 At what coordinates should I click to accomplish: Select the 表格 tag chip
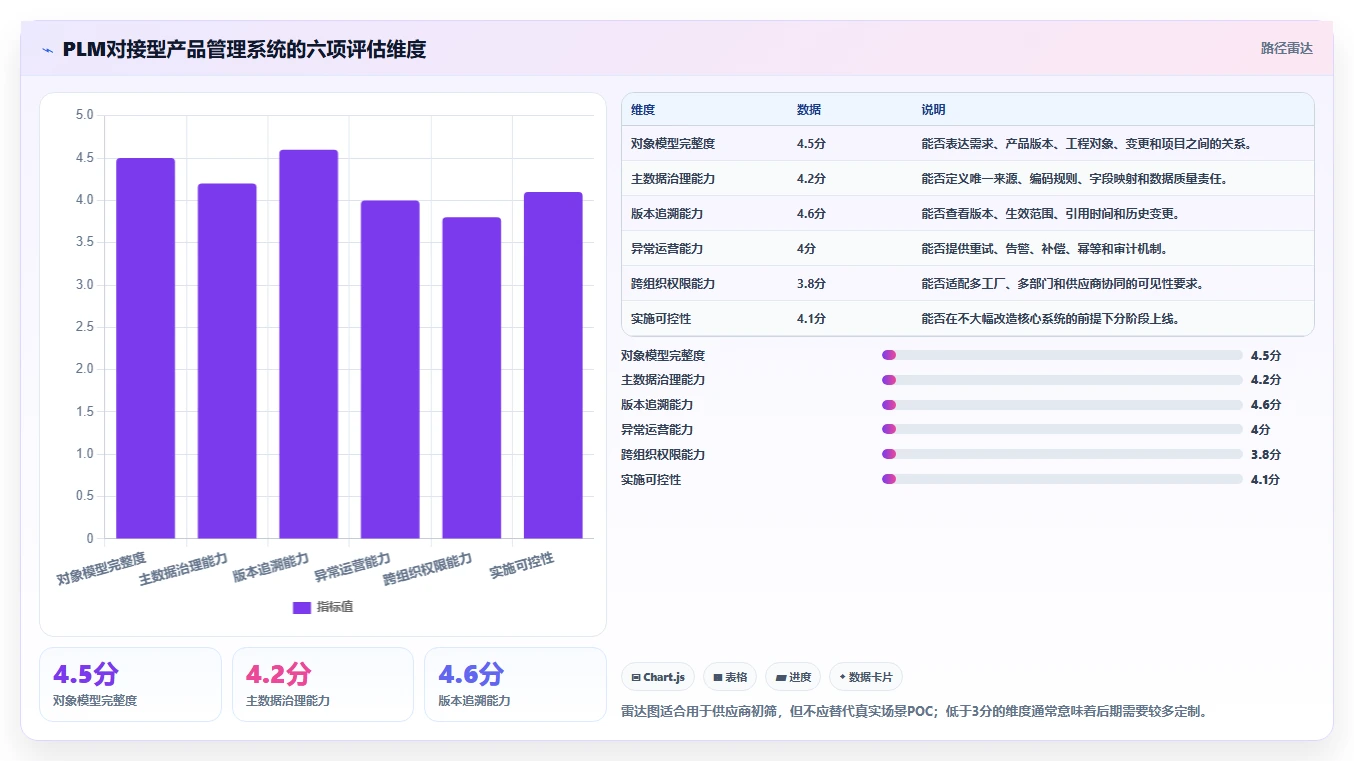pos(731,677)
